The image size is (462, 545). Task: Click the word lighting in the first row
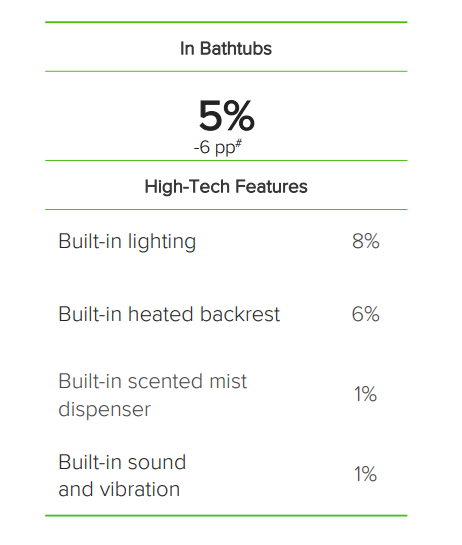click(x=162, y=242)
